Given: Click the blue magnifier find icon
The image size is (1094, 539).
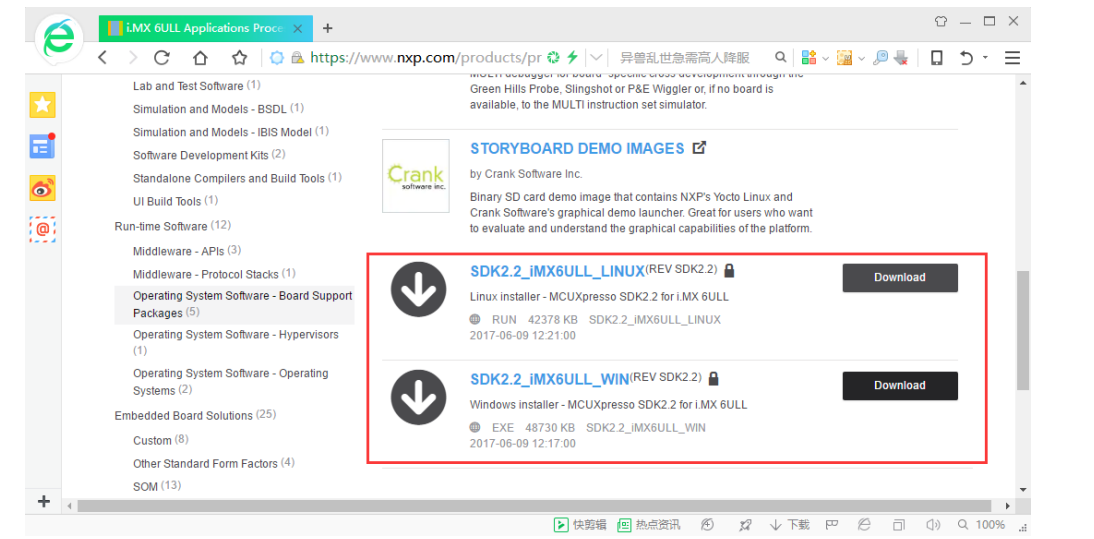Looking at the screenshot, I should pyautogui.click(x=881, y=57).
